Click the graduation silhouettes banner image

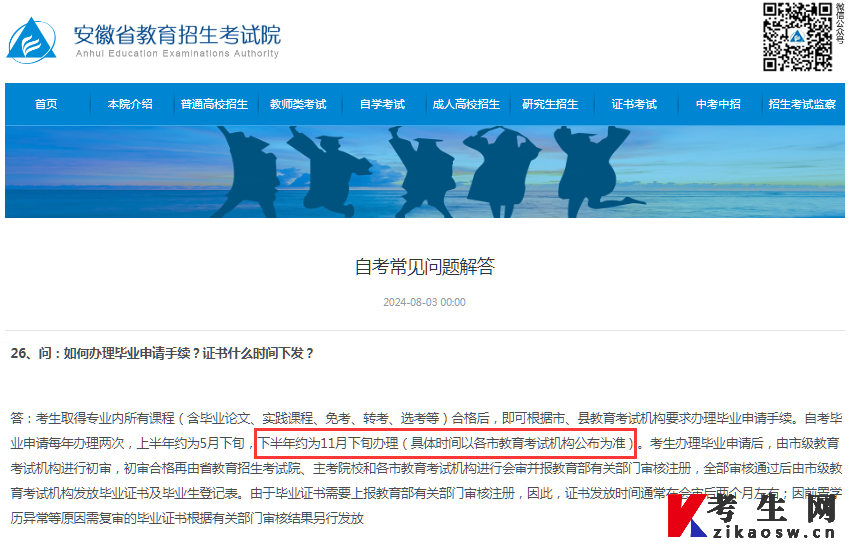tap(425, 172)
